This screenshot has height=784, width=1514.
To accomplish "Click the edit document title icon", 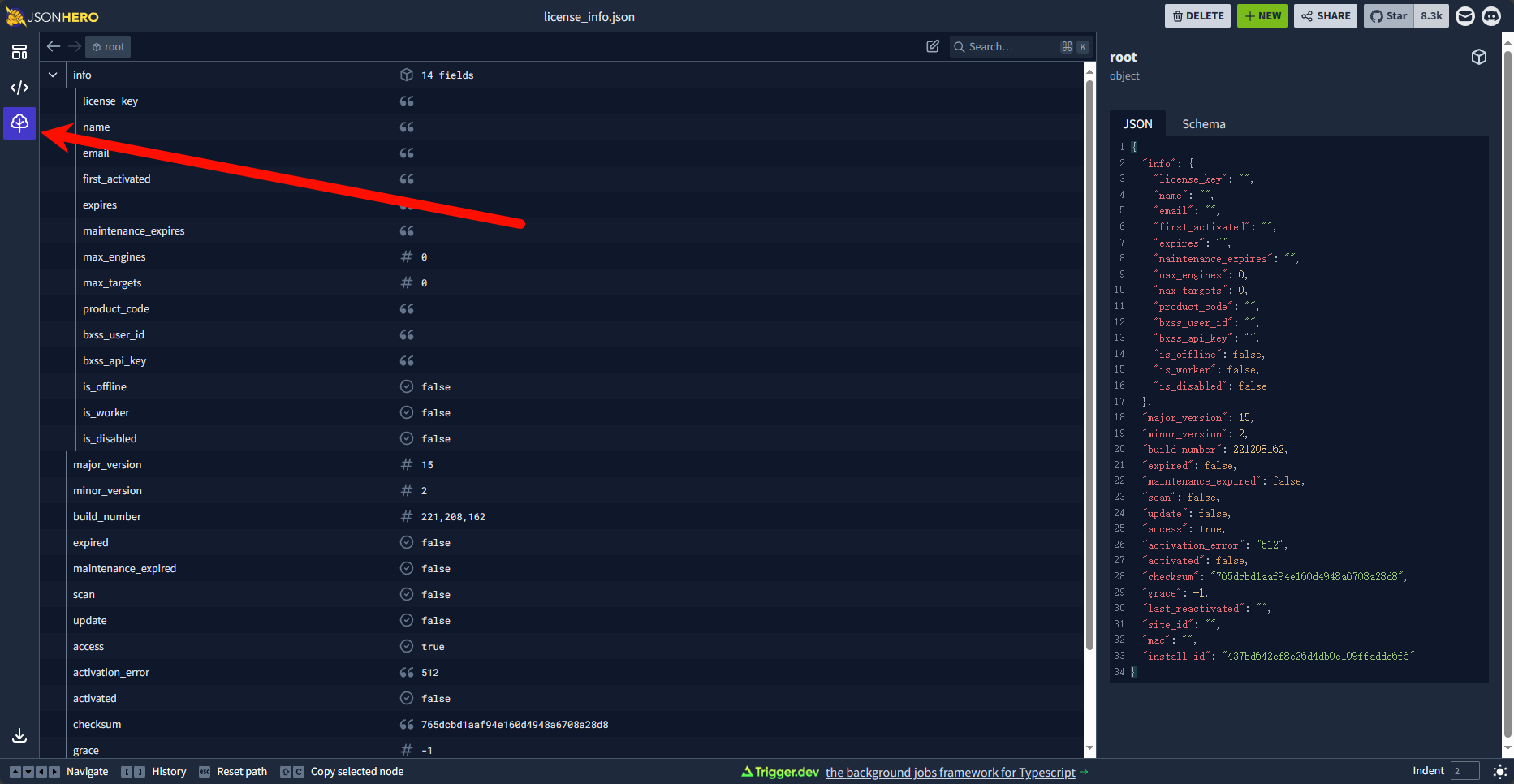I will coord(933,47).
